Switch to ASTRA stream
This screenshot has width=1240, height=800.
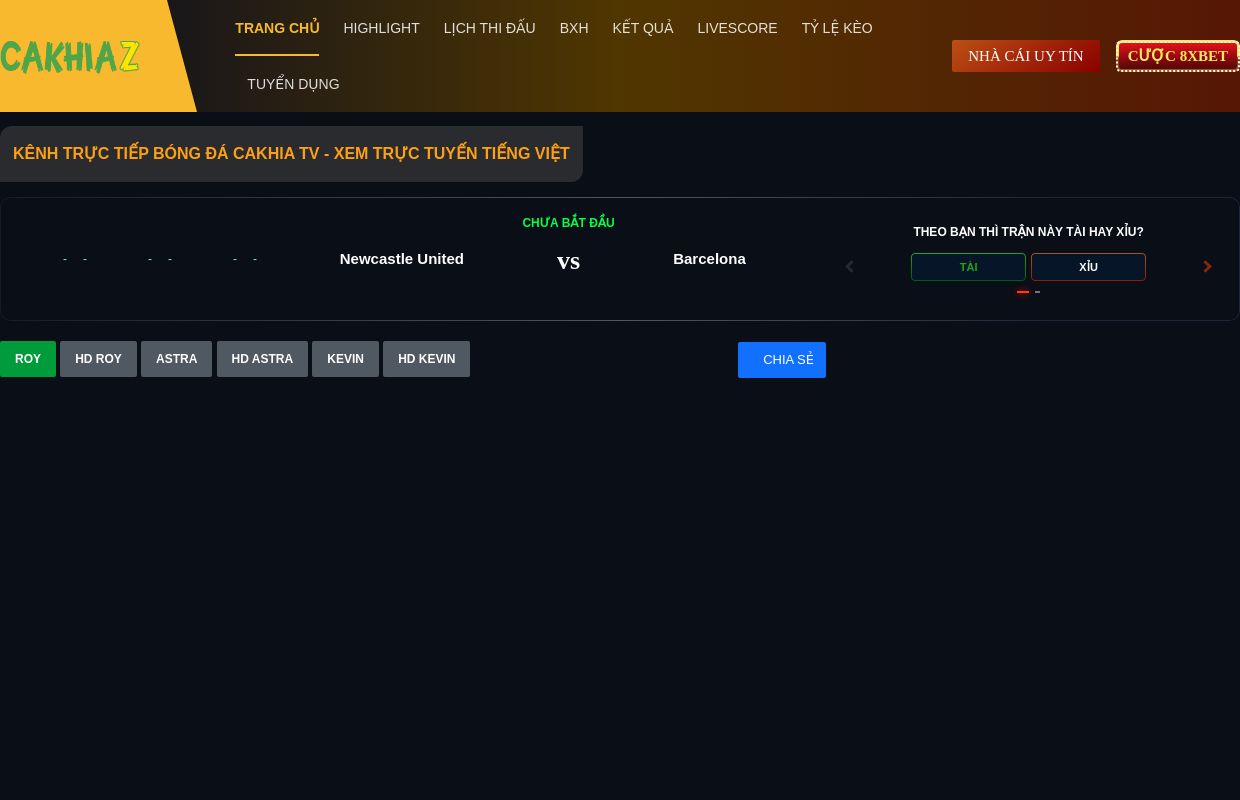point(176,359)
